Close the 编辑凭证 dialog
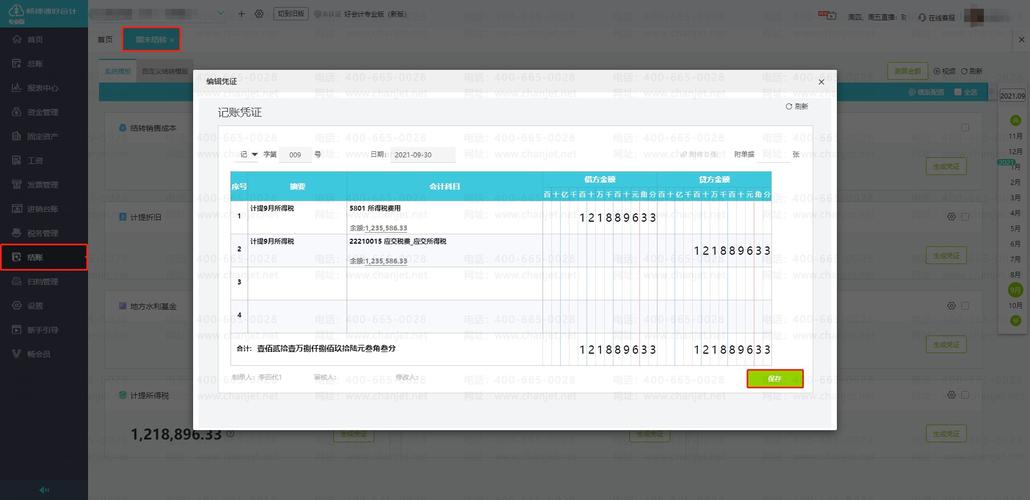Viewport: 1030px width, 500px height. pos(821,81)
